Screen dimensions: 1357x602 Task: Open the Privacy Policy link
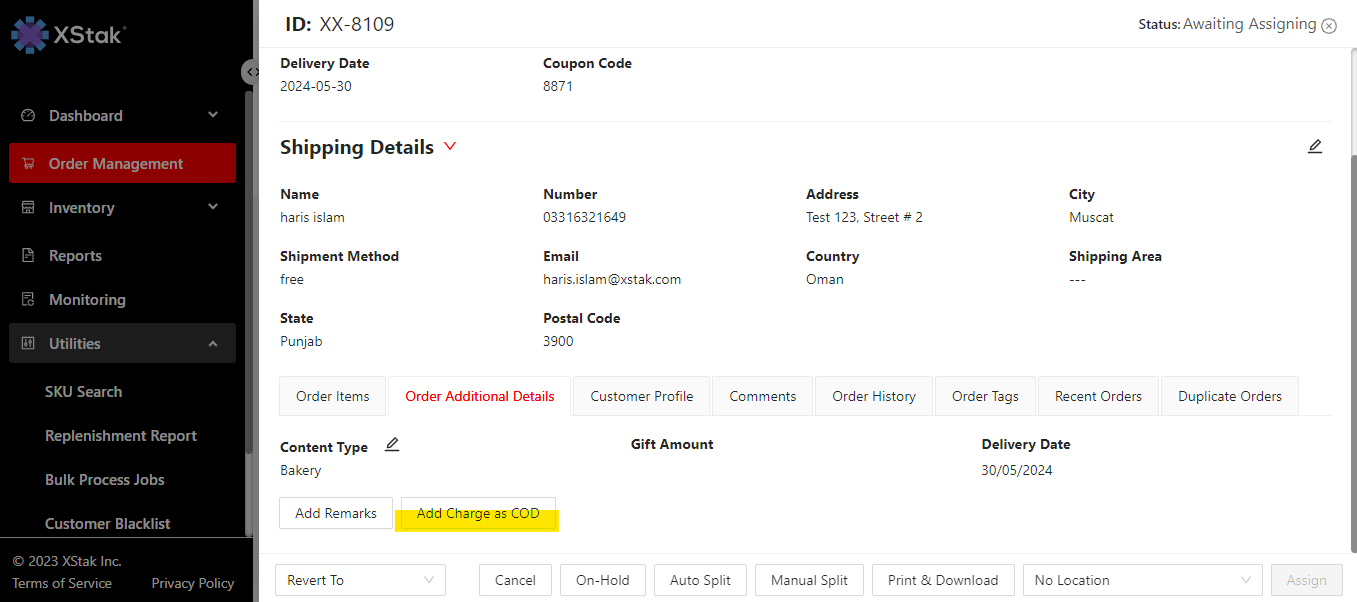pyautogui.click(x=192, y=583)
